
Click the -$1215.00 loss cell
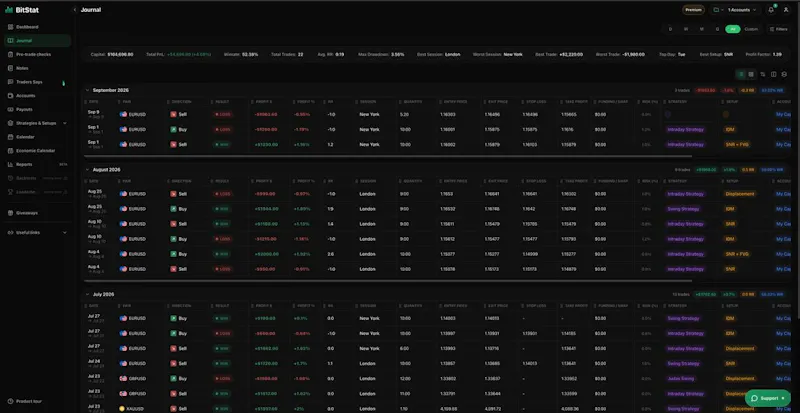click(x=265, y=239)
